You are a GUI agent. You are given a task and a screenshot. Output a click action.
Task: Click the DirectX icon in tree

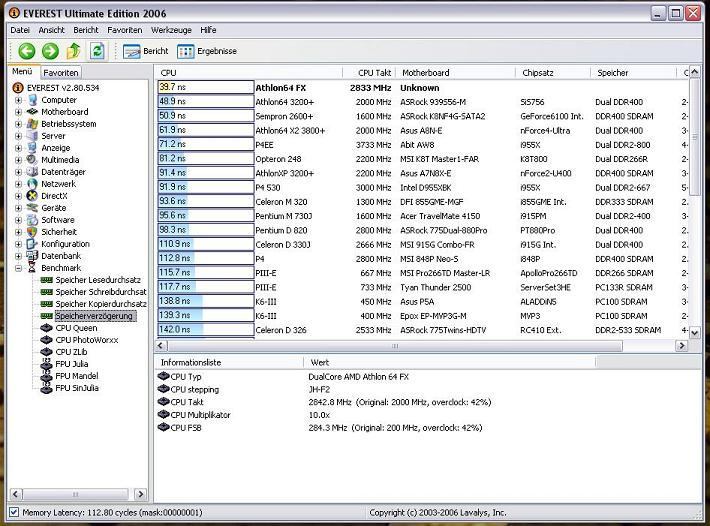click(33, 196)
